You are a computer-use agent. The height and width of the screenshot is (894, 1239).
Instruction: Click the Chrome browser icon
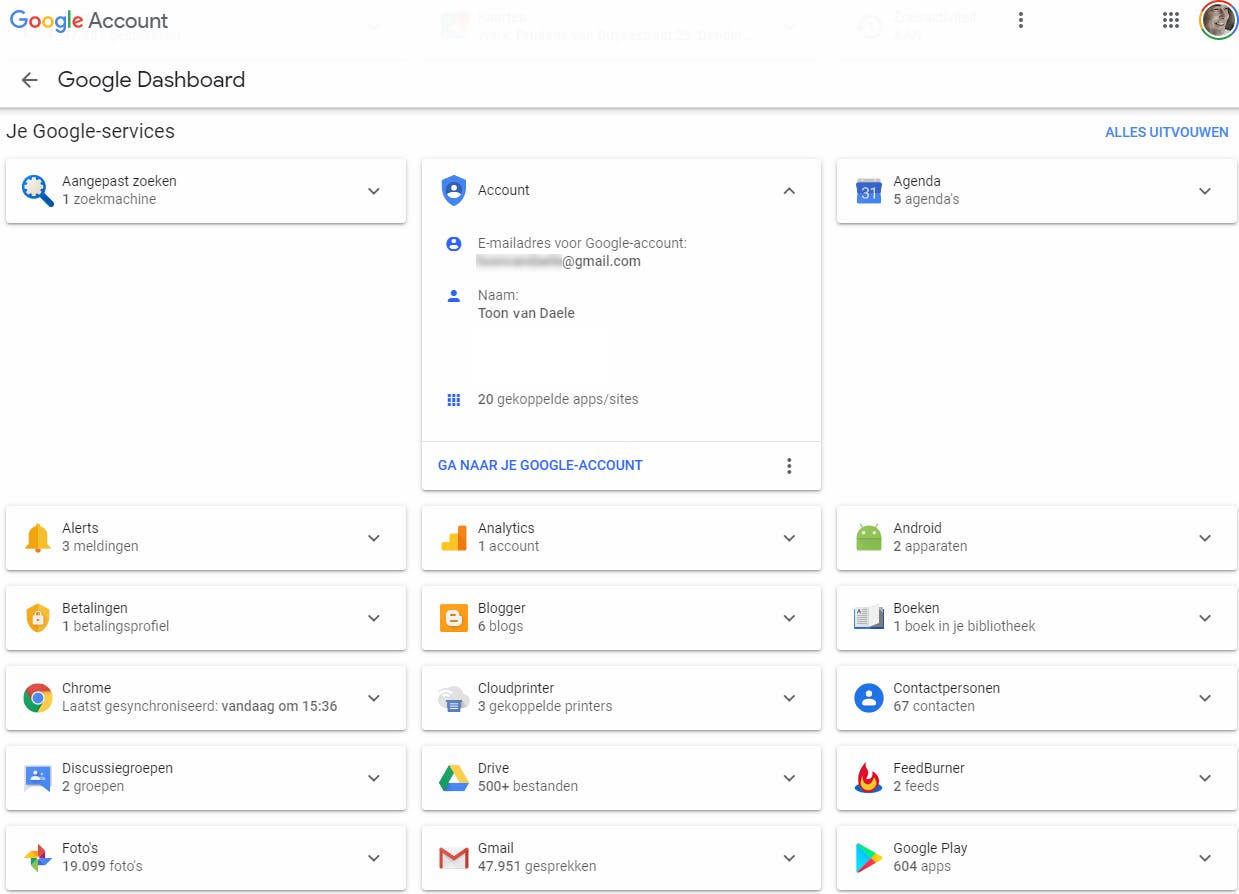pyautogui.click(x=37, y=698)
